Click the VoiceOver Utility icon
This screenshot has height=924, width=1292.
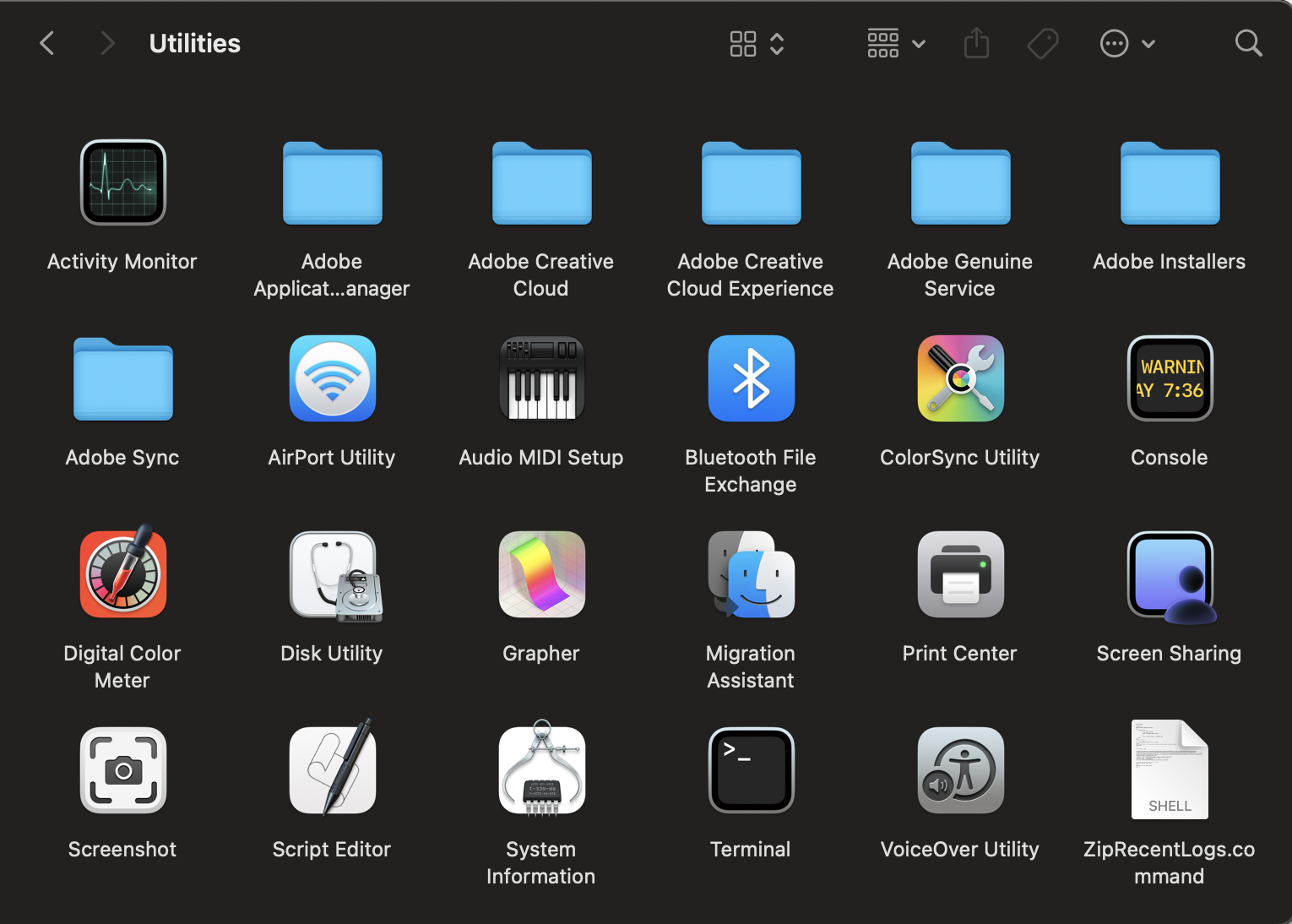click(x=960, y=770)
